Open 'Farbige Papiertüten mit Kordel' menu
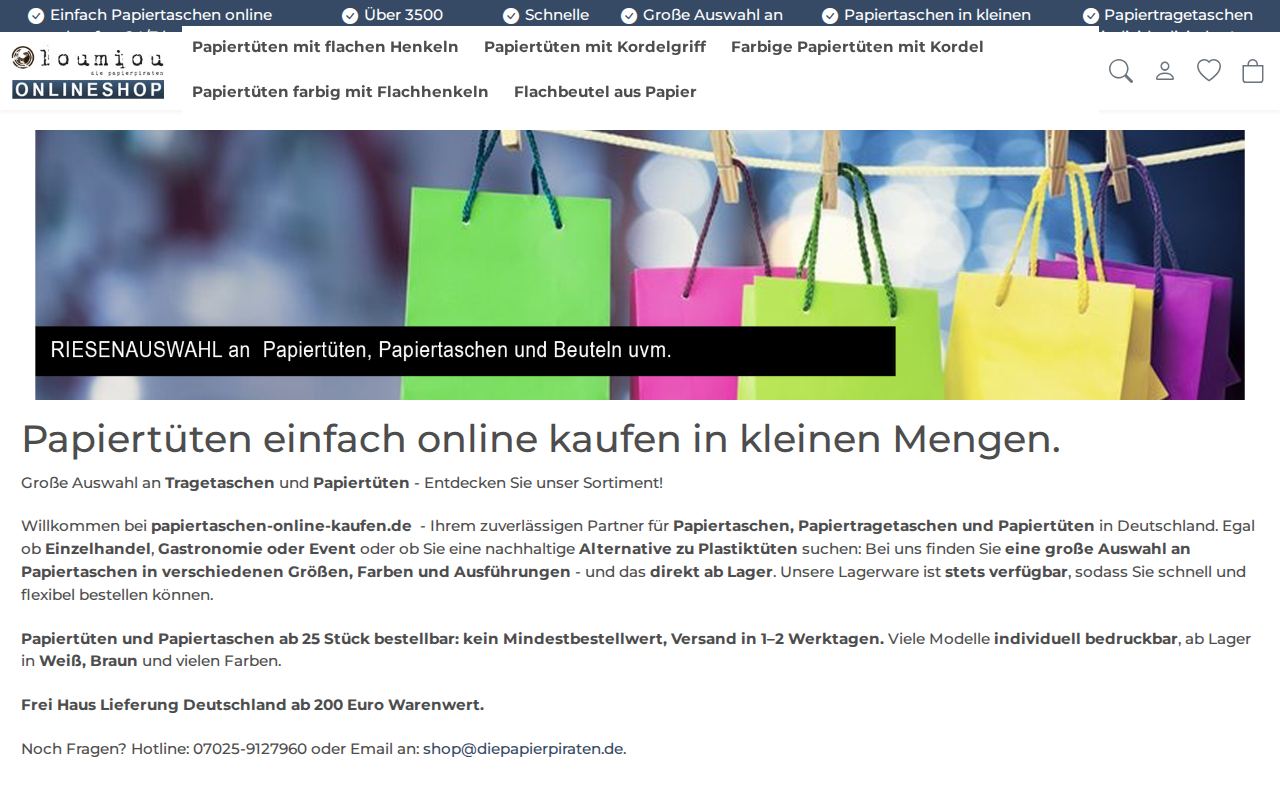This screenshot has width=1280, height=800. pos(857,47)
